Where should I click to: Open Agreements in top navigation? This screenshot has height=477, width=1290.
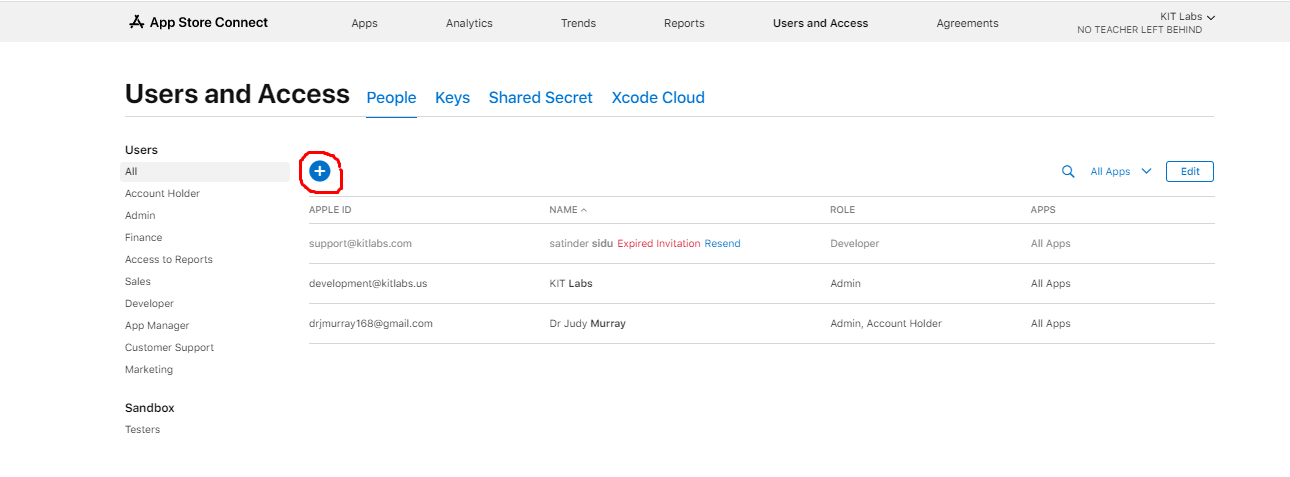click(967, 23)
